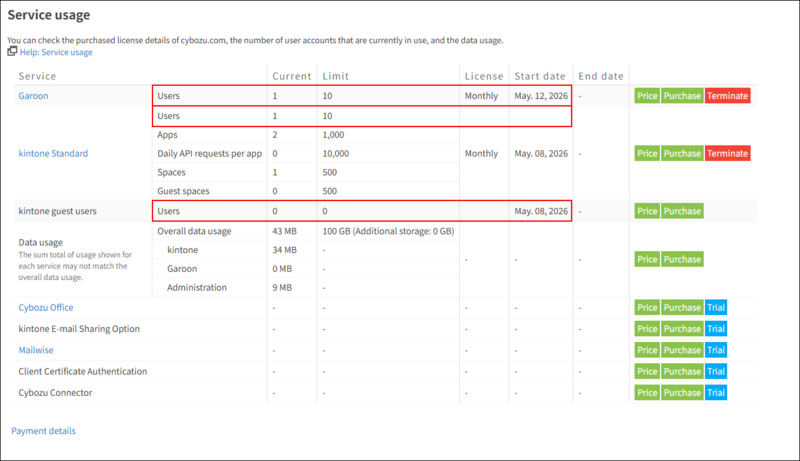Viewport: 800px width, 461px height.
Task: Click the Service column header
Action: [37, 76]
